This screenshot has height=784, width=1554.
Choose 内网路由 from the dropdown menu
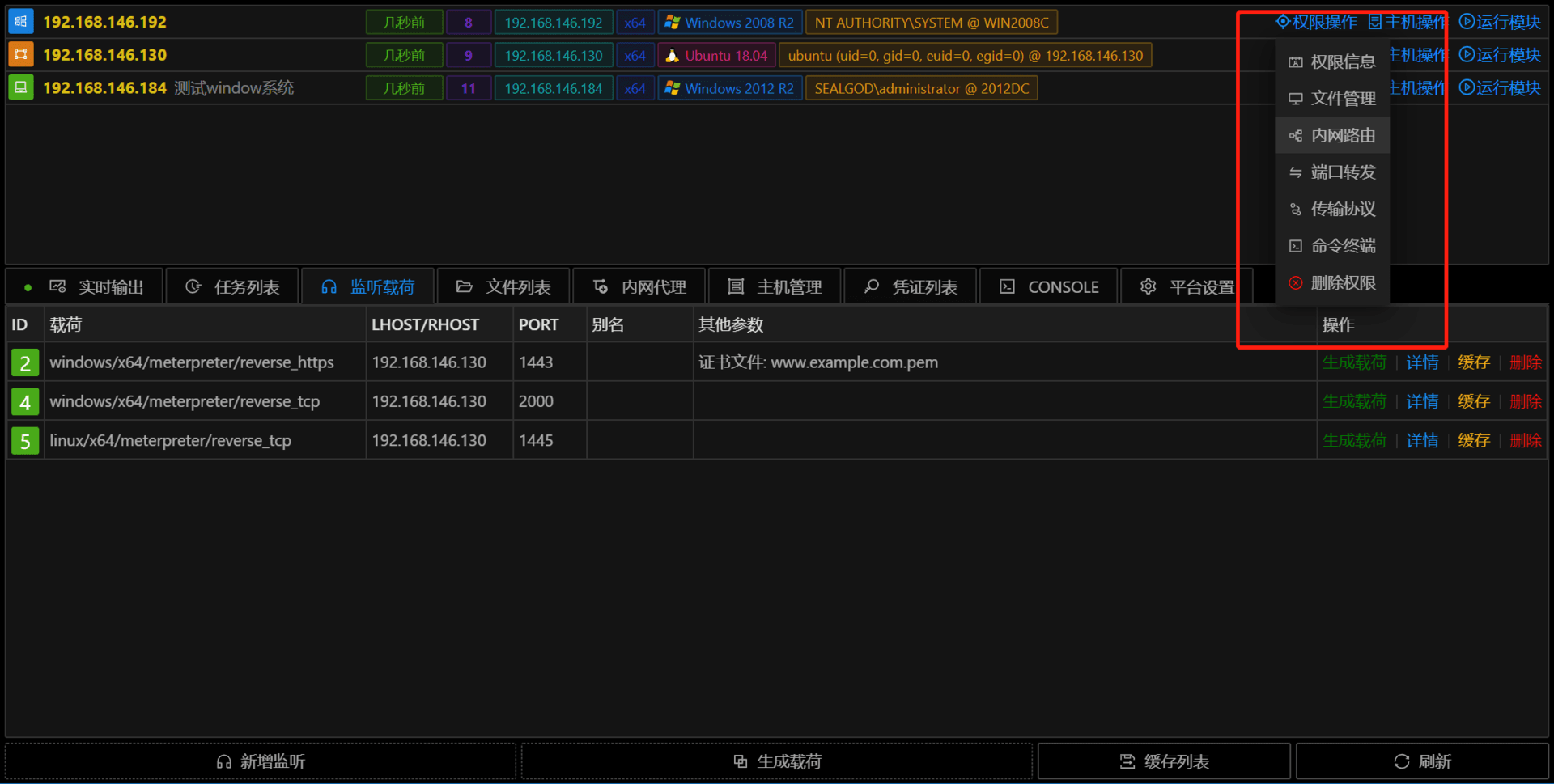coord(1332,135)
